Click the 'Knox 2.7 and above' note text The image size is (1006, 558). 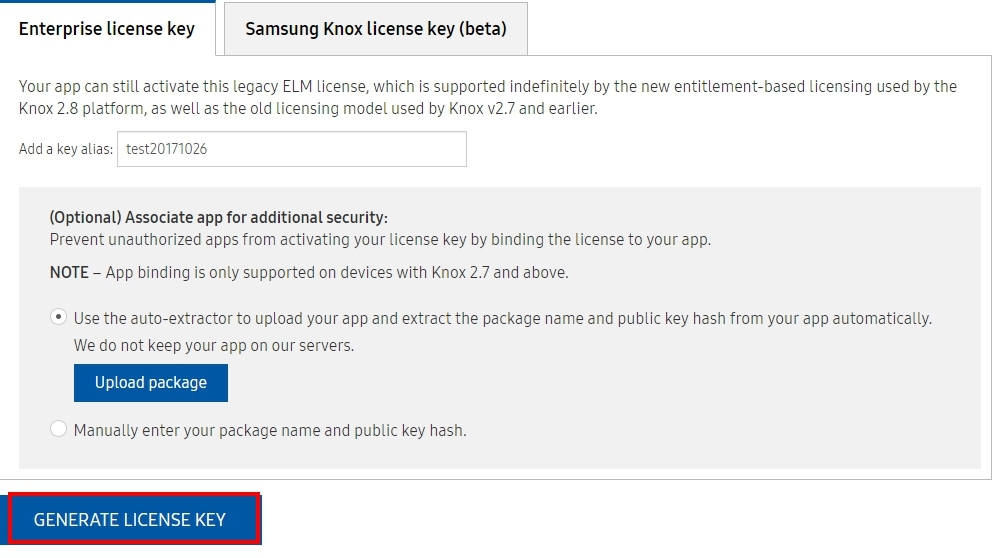click(499, 273)
